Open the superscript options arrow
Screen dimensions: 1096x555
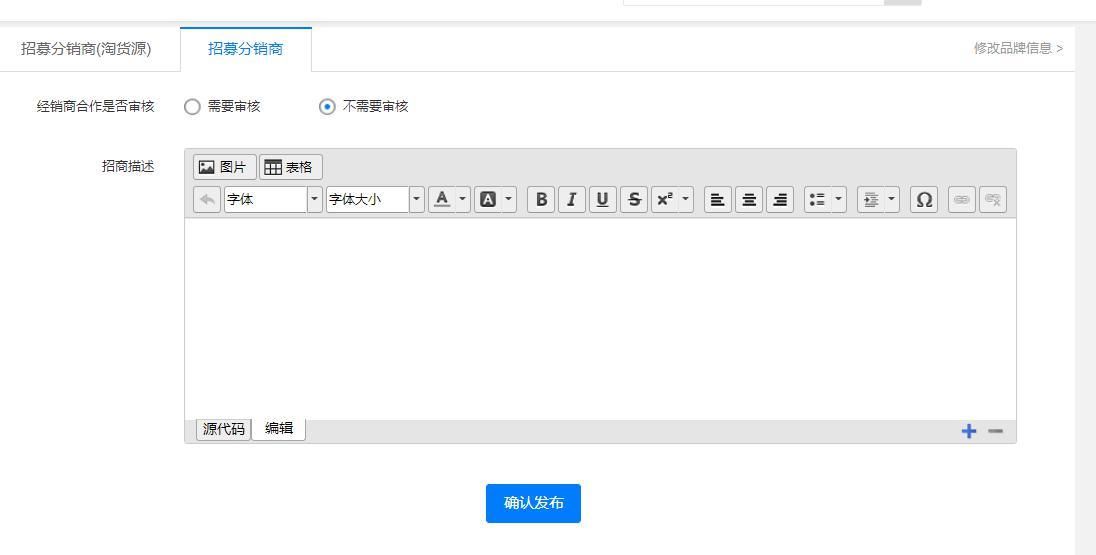point(686,200)
